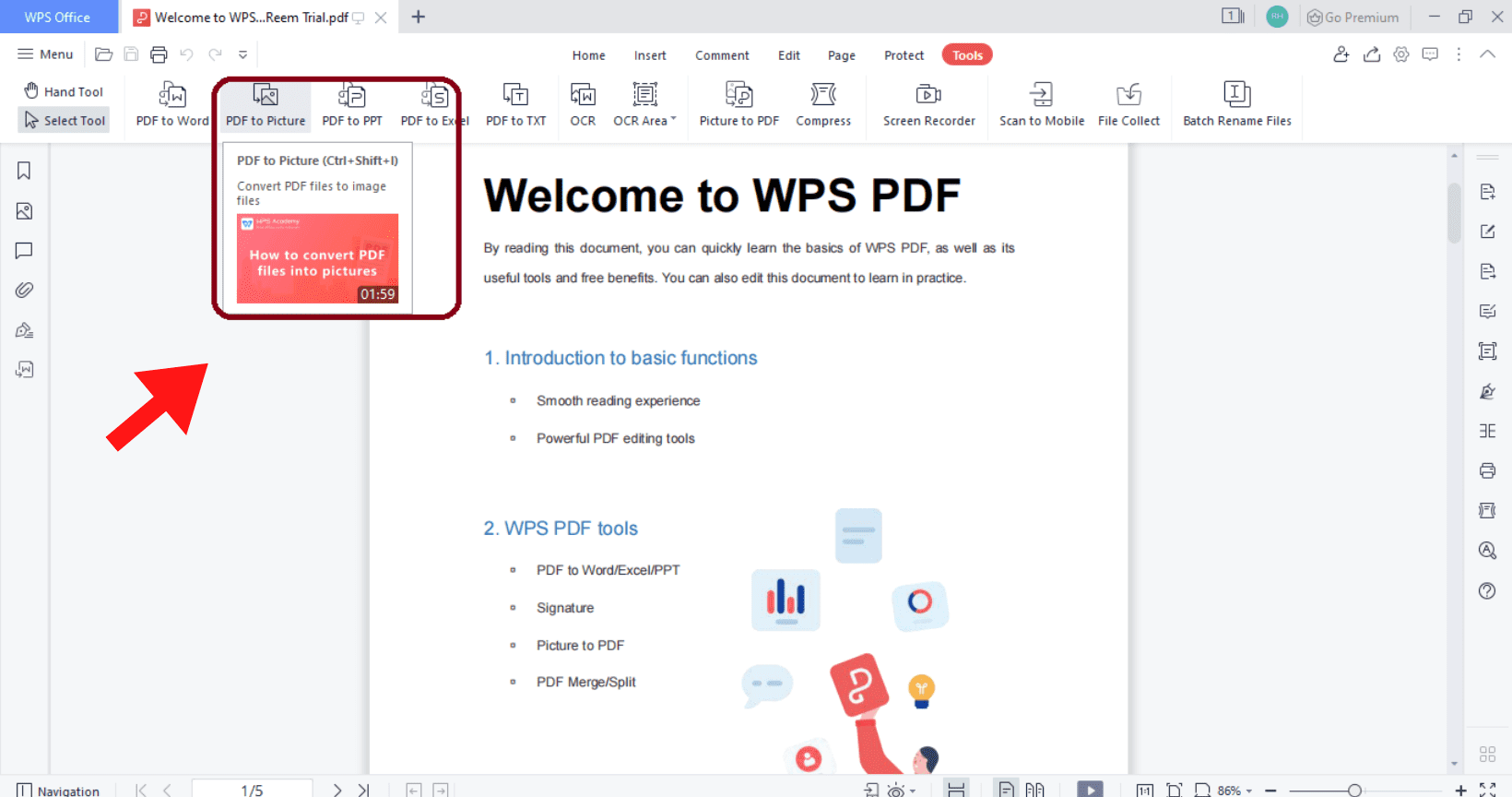Toggle the Navigation pane

58,791
